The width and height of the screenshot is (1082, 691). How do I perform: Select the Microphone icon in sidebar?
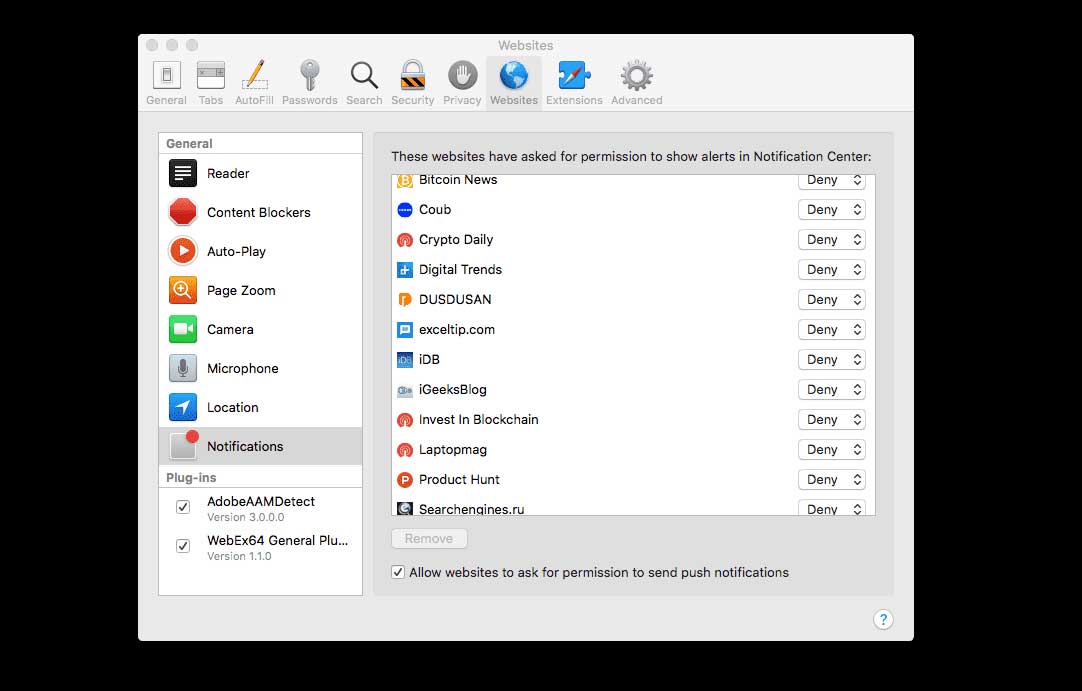pyautogui.click(x=183, y=368)
